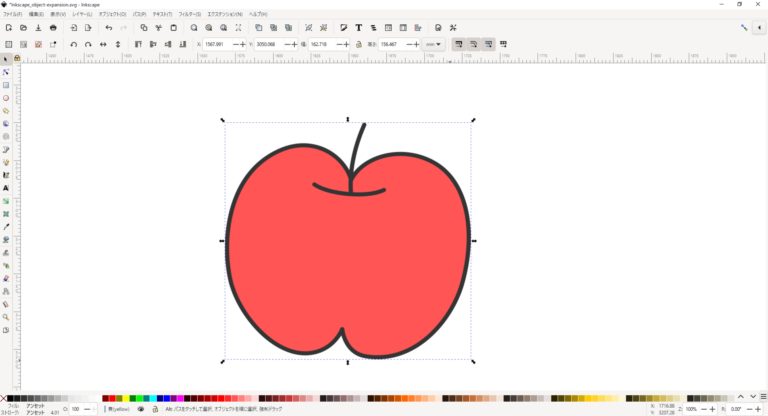
Task: Open the color palette options menu
Action: click(762, 398)
